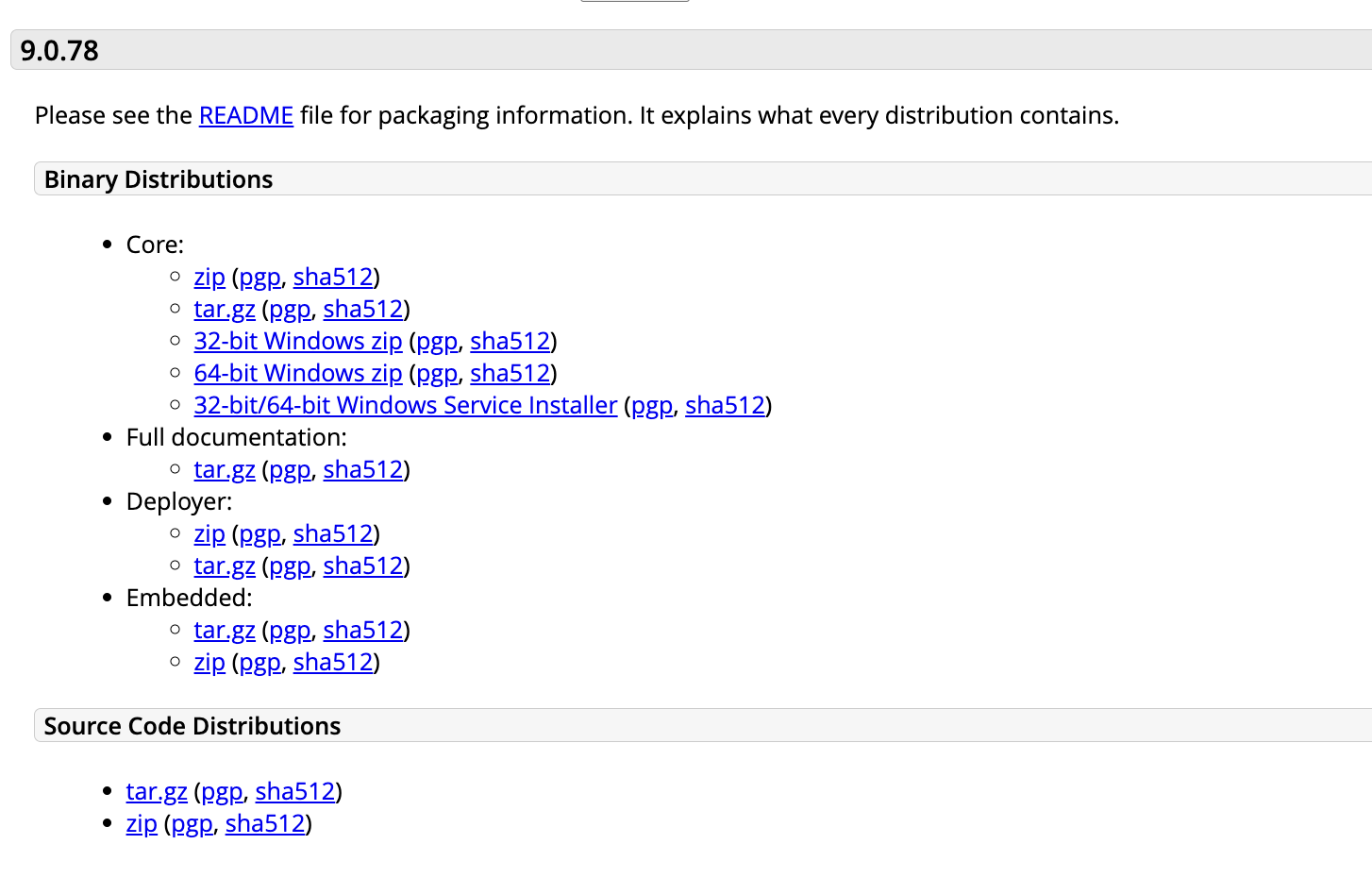The image size is (1372, 895).
Task: Open the sha512 checksum for Core zip
Action: pos(333,277)
